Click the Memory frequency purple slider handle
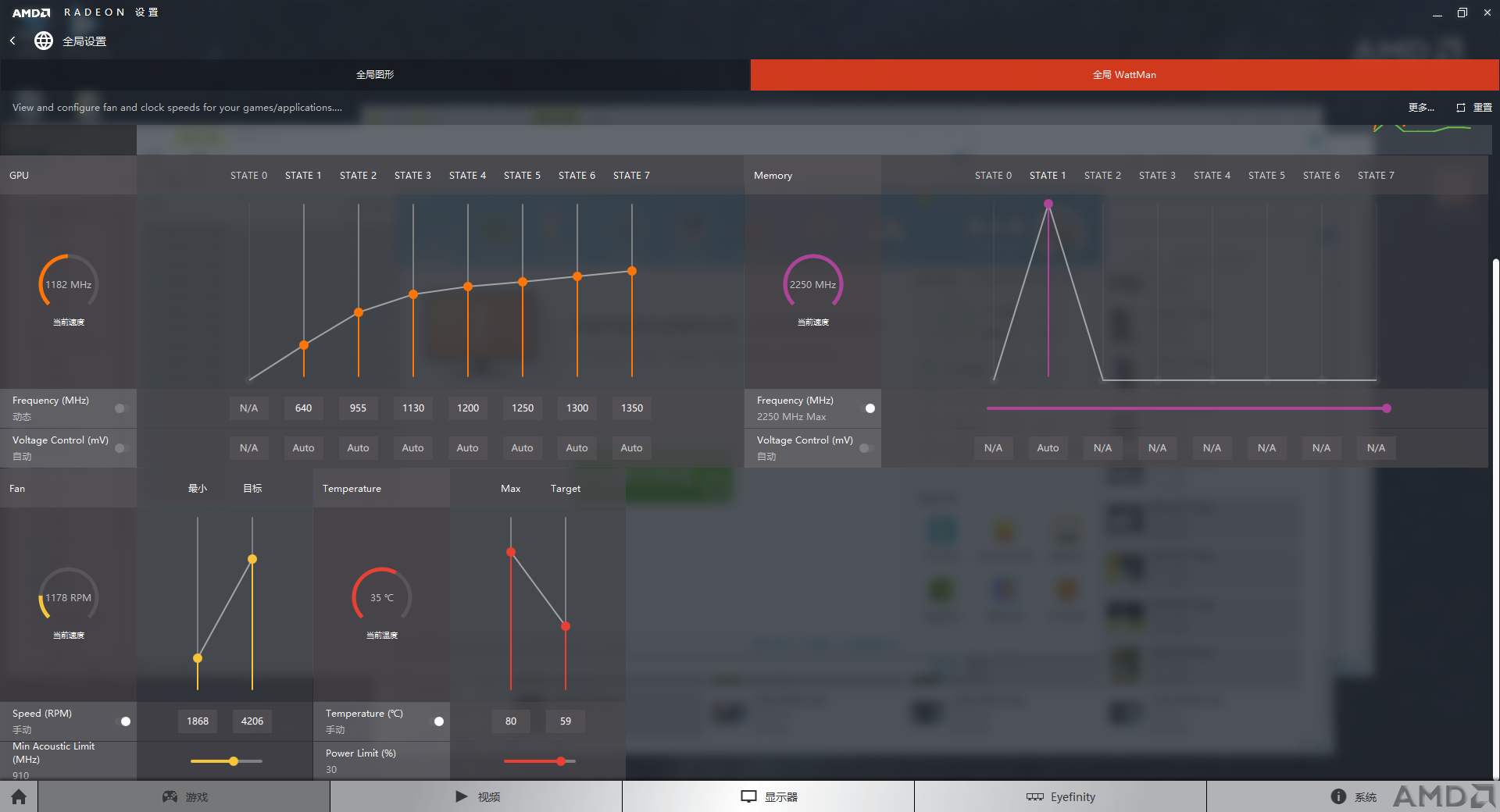 1387,408
